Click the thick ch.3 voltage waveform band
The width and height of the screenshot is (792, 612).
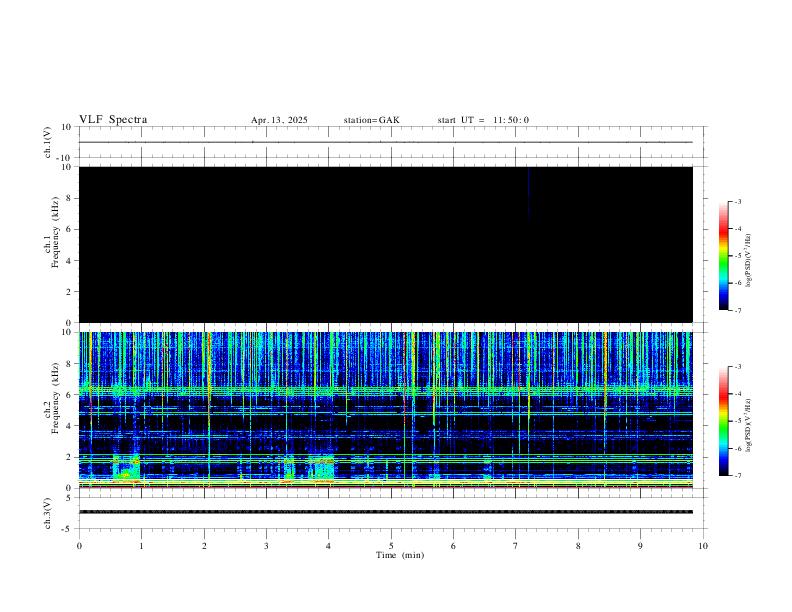click(386, 512)
